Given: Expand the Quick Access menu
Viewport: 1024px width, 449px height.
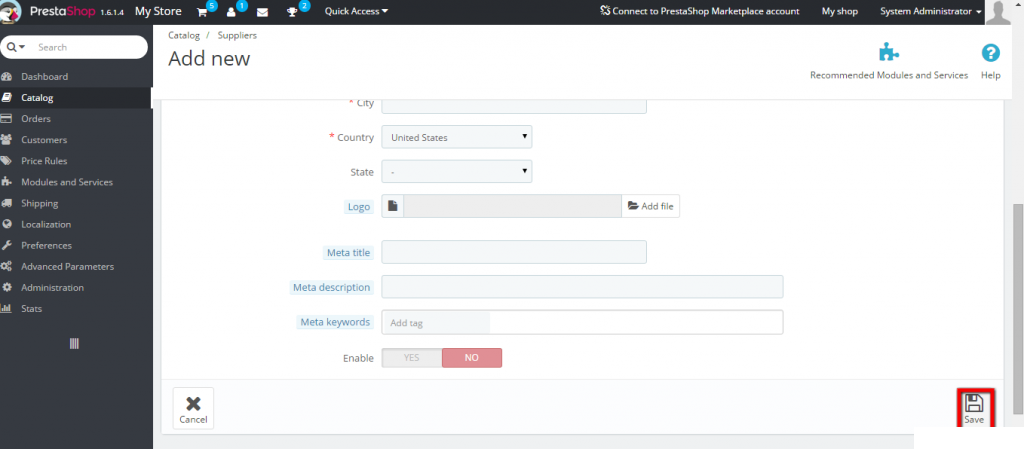Looking at the screenshot, I should (356, 11).
